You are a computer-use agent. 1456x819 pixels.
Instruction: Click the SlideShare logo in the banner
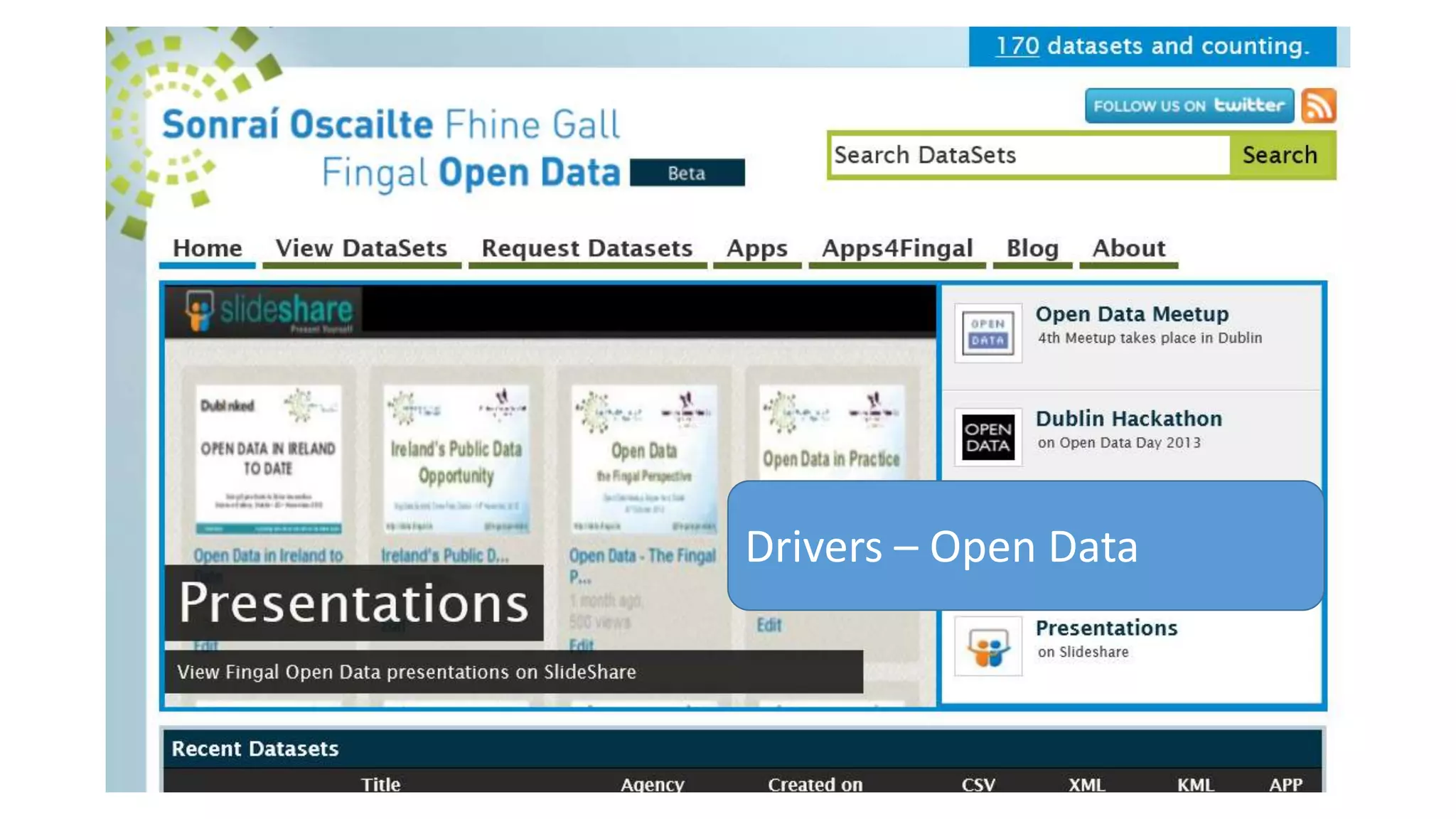click(x=267, y=311)
